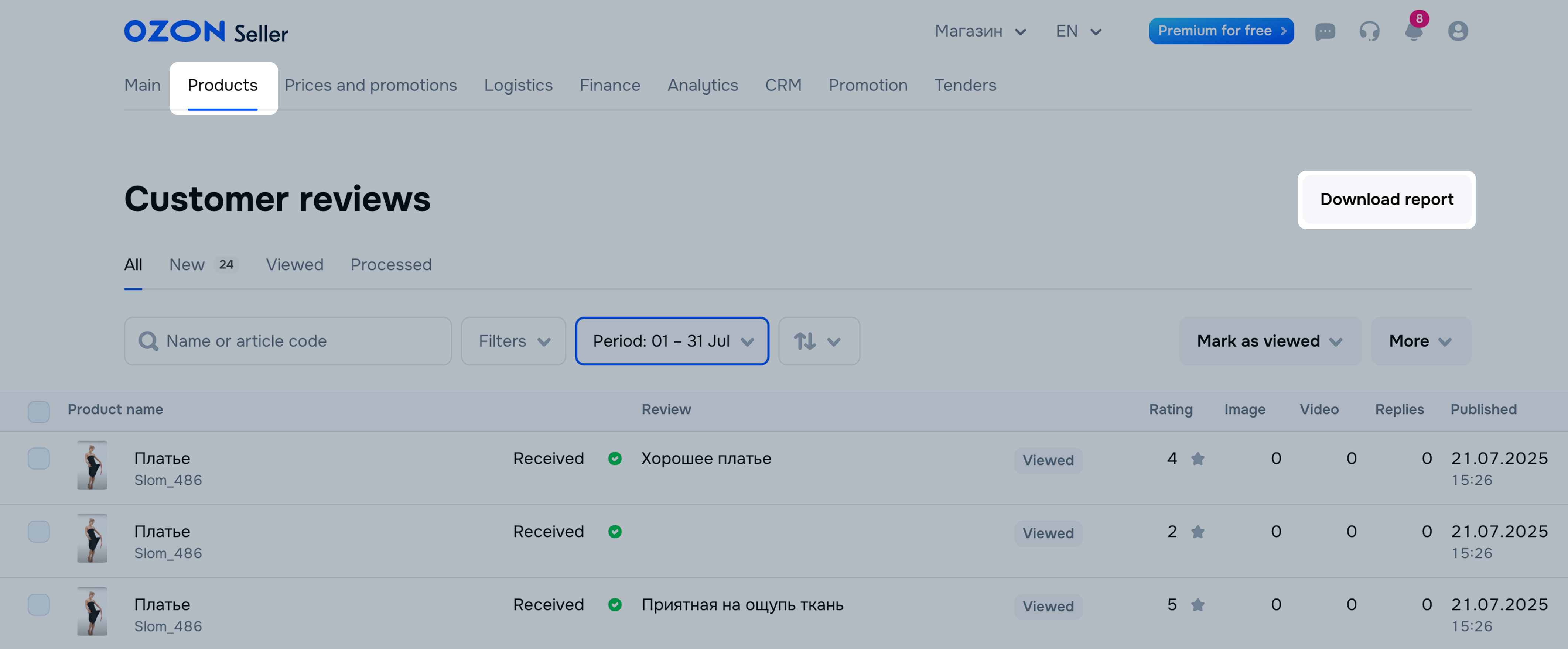The image size is (1568, 649).
Task: Click the Customer reviews heading
Action: 277,199
